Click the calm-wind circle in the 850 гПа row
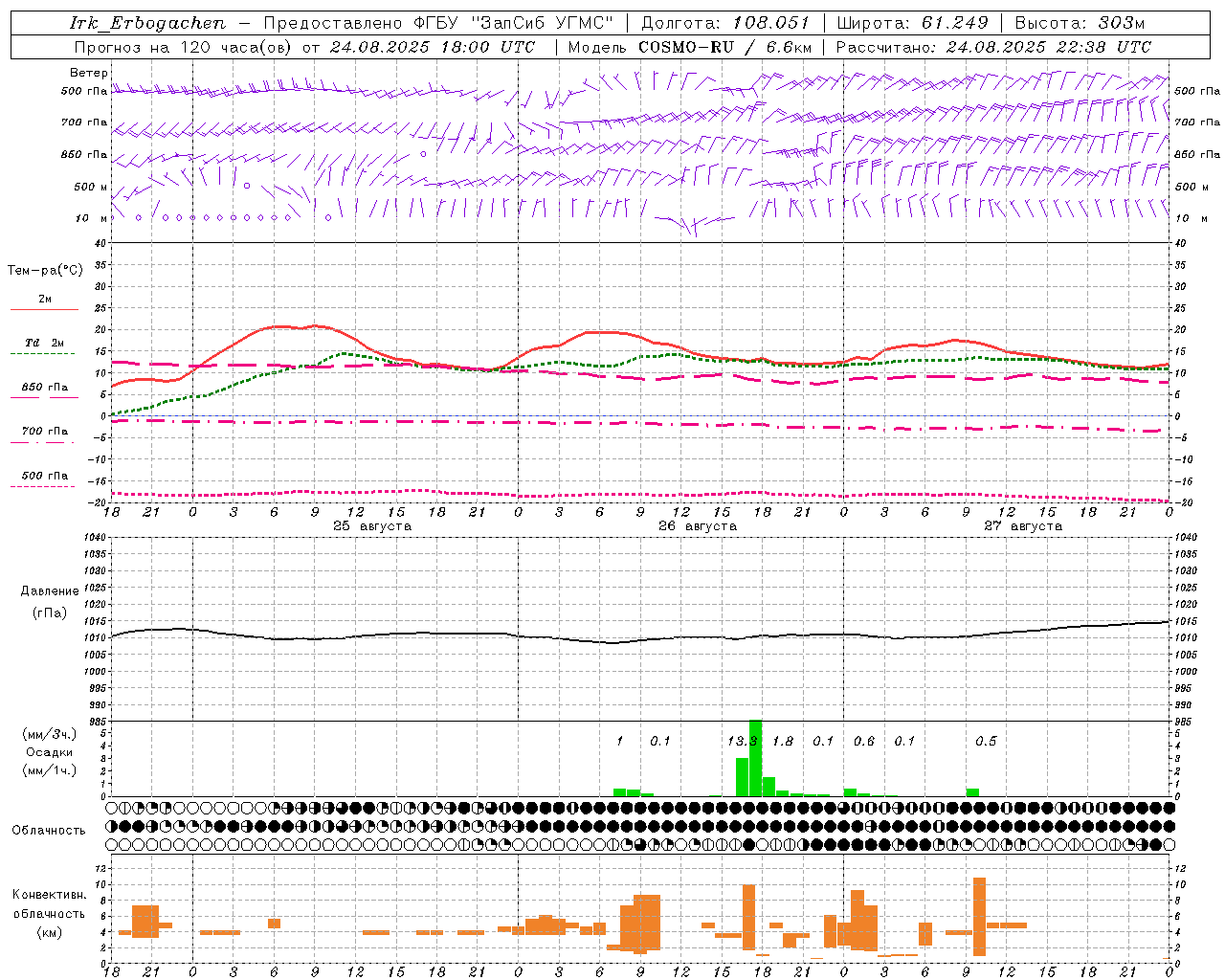 [x=423, y=153]
